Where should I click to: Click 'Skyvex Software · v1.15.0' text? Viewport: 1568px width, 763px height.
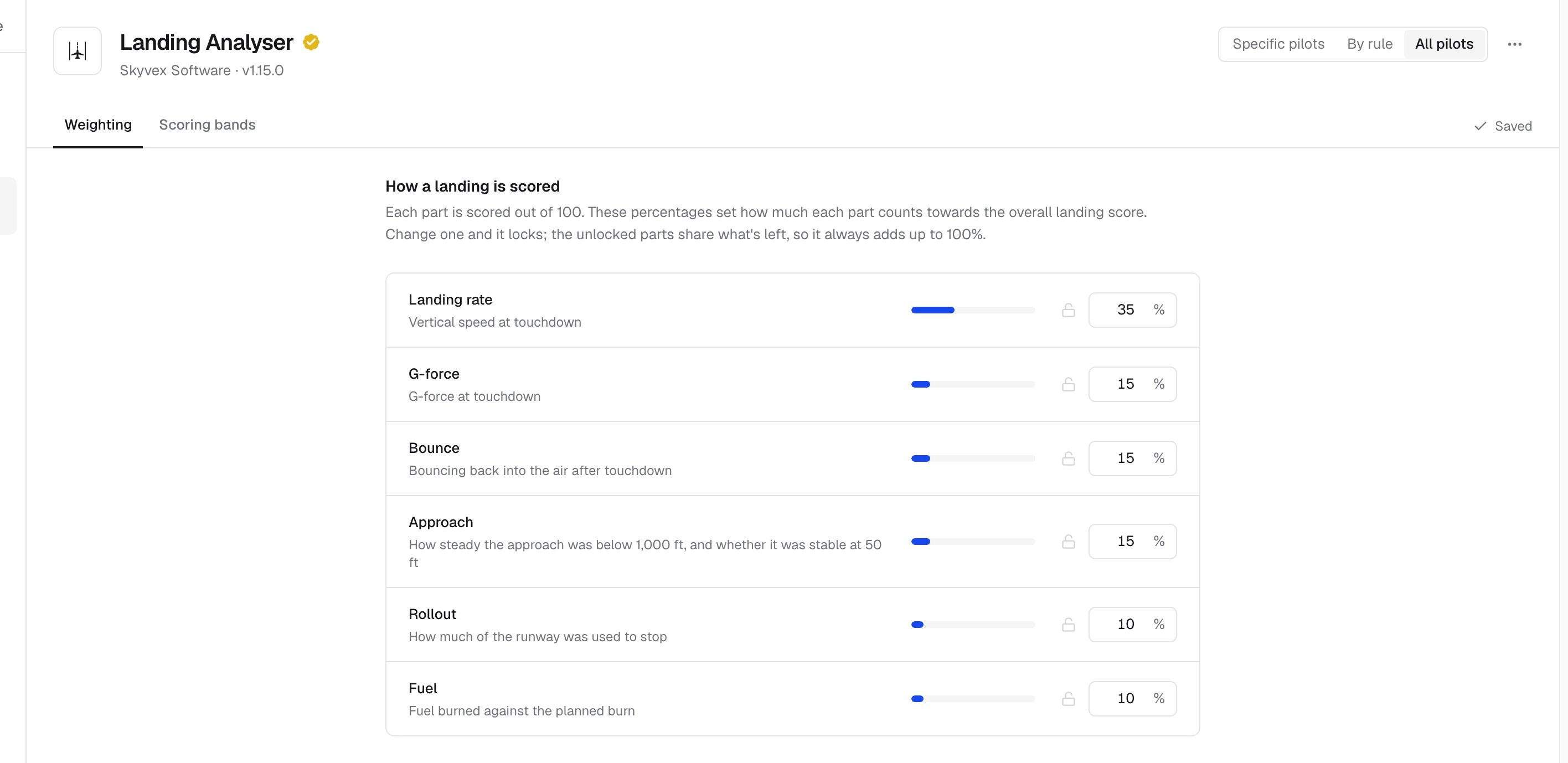[x=202, y=71]
